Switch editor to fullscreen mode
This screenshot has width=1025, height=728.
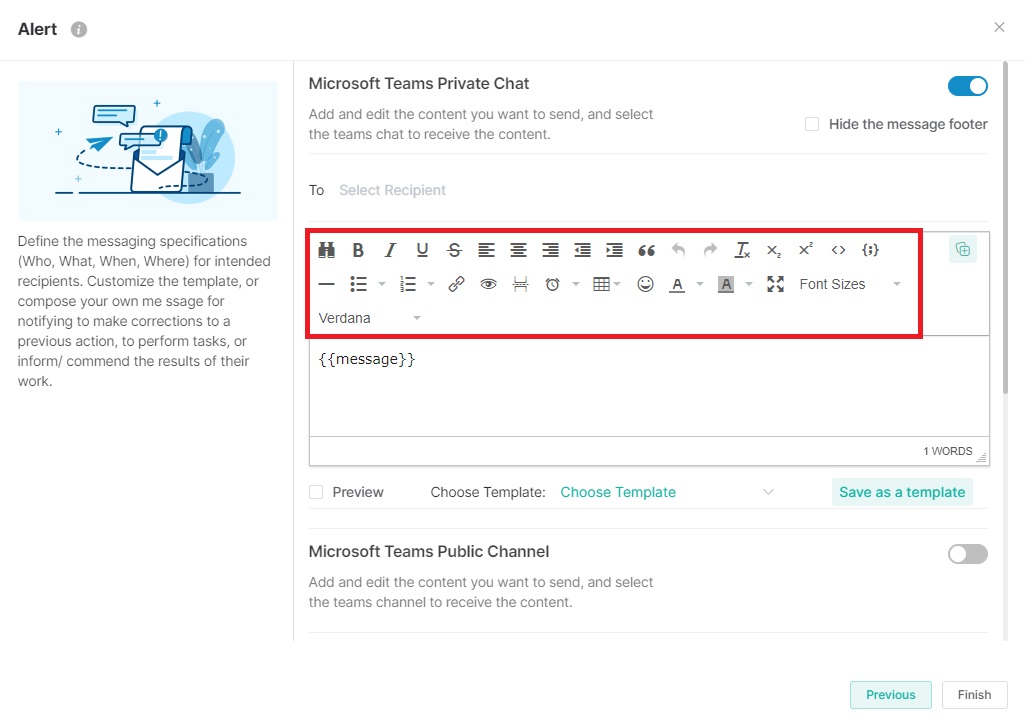(775, 284)
